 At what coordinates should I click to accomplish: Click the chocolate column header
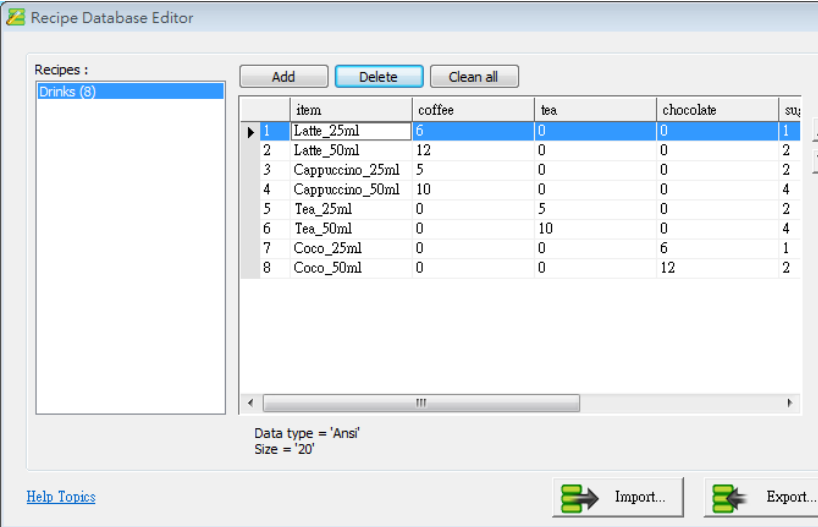coord(717,110)
